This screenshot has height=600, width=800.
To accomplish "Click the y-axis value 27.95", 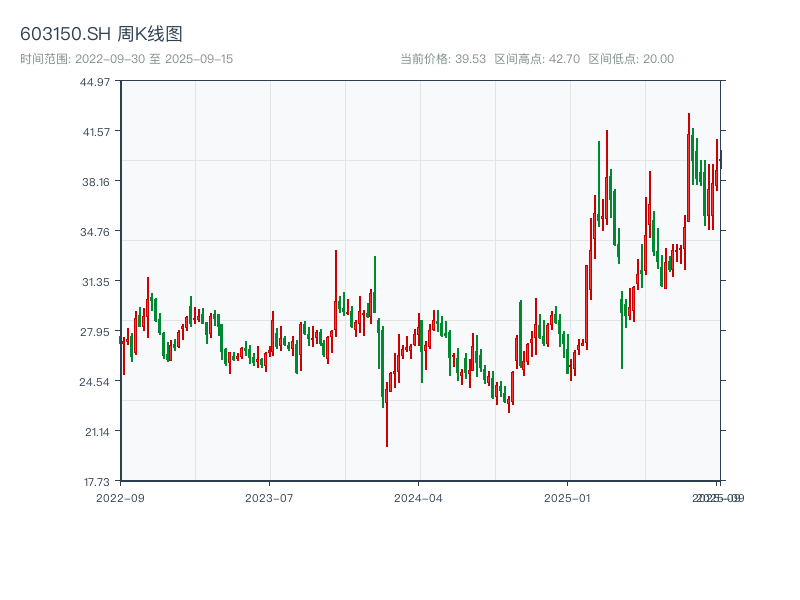I will (95, 332).
